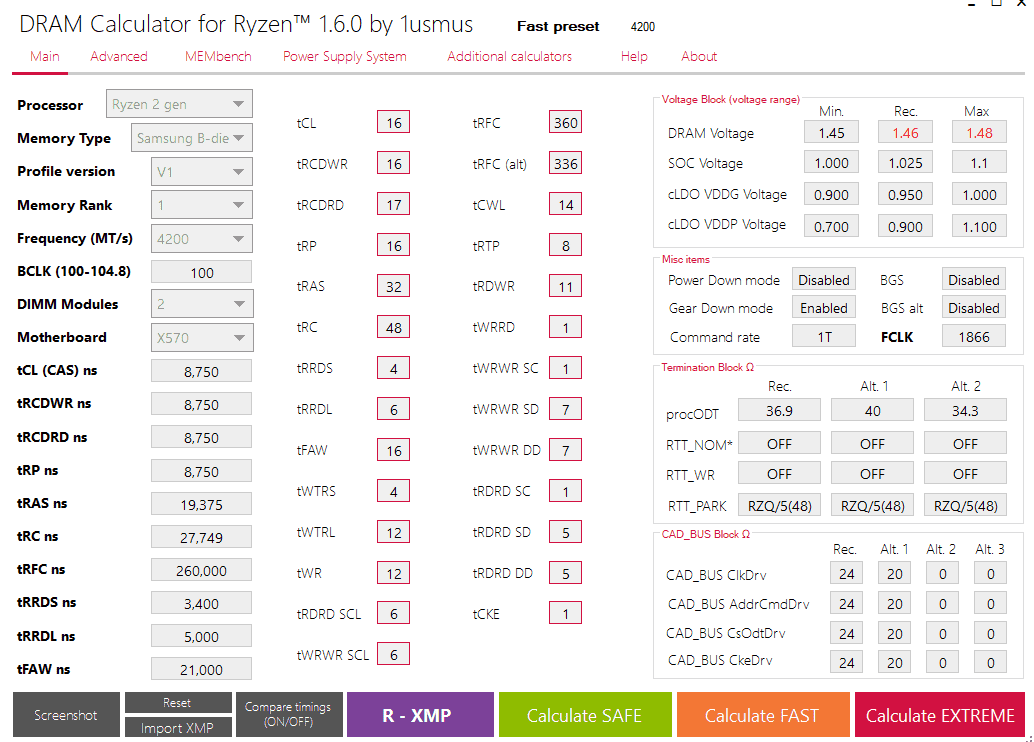This screenshot has width=1034, height=742.
Task: Click the BCLK value field
Action: [201, 272]
